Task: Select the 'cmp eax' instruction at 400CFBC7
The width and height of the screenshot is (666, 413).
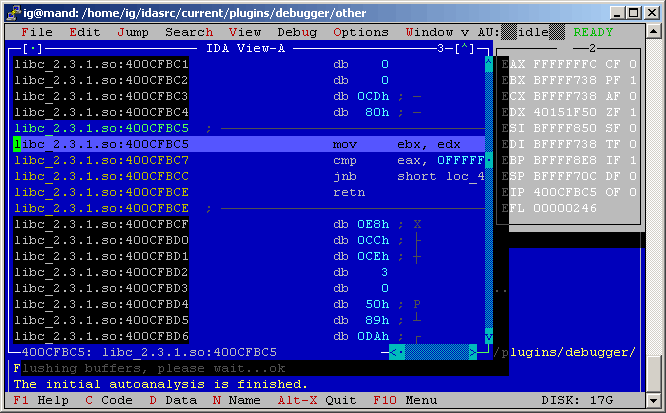Action: (249, 160)
